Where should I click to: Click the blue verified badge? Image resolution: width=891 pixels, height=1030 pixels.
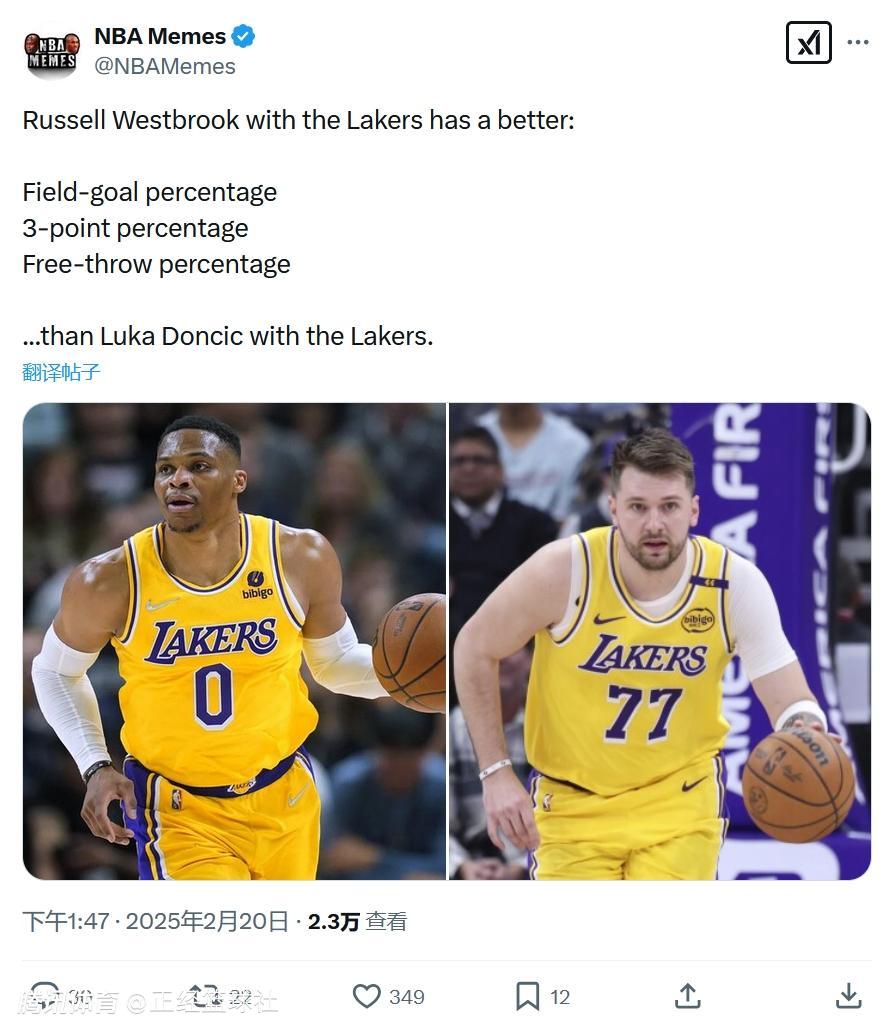[x=244, y=36]
